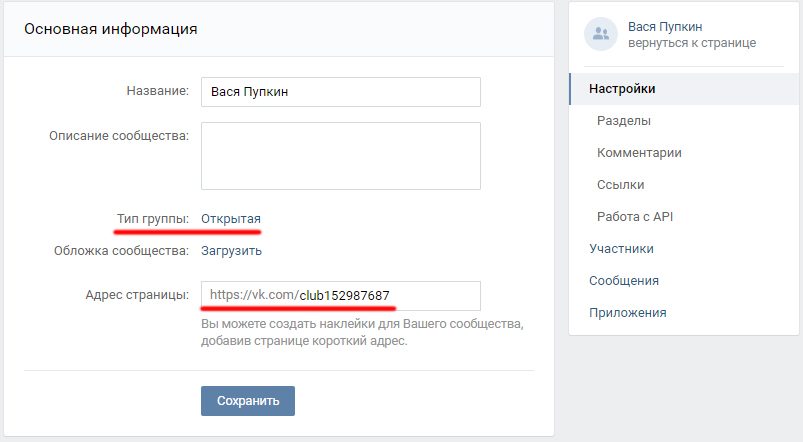Click the 'Тип группы:' label
This screenshot has width=803, height=442.
point(153,219)
